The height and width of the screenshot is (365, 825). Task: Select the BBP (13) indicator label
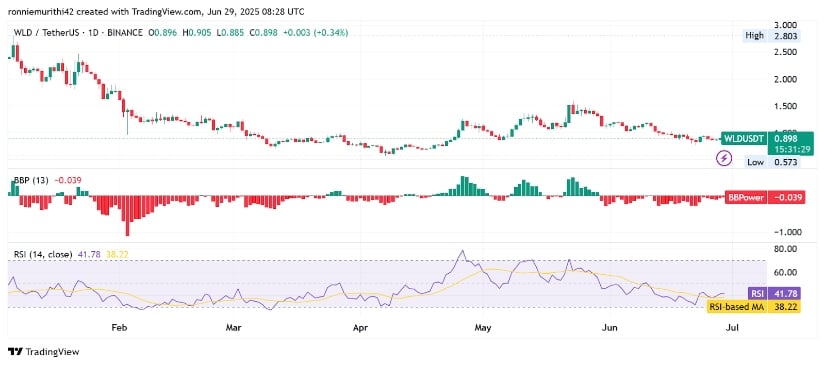pyautogui.click(x=31, y=180)
